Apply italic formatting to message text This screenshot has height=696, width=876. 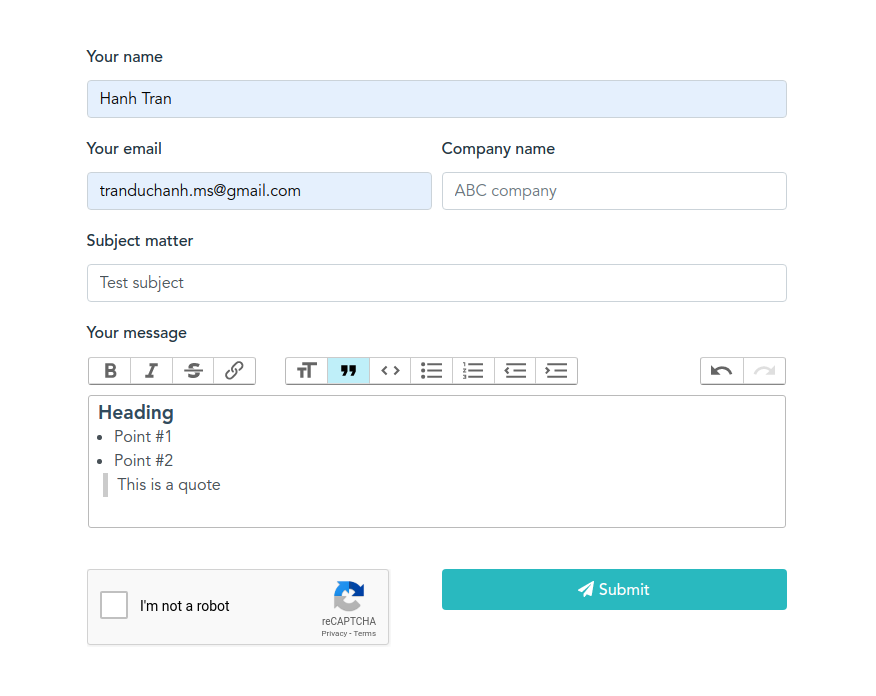pyautogui.click(x=151, y=371)
